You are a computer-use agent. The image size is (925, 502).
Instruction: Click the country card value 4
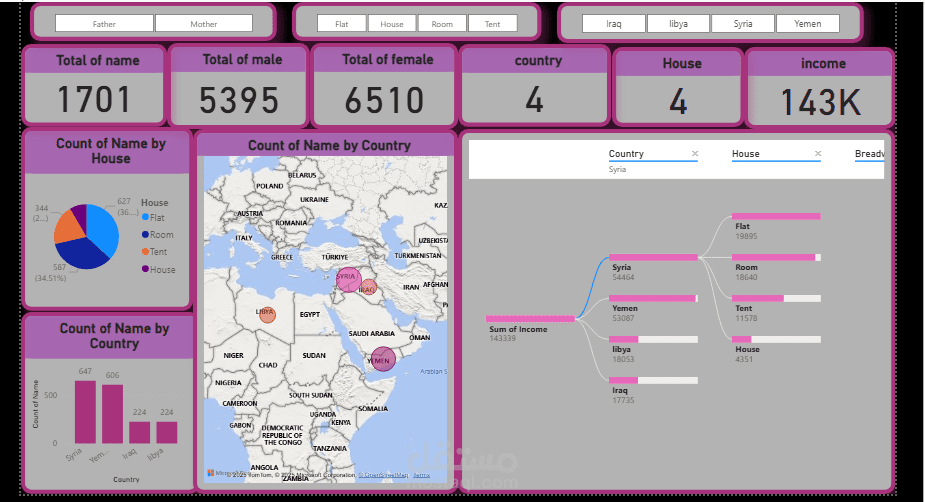(534, 99)
